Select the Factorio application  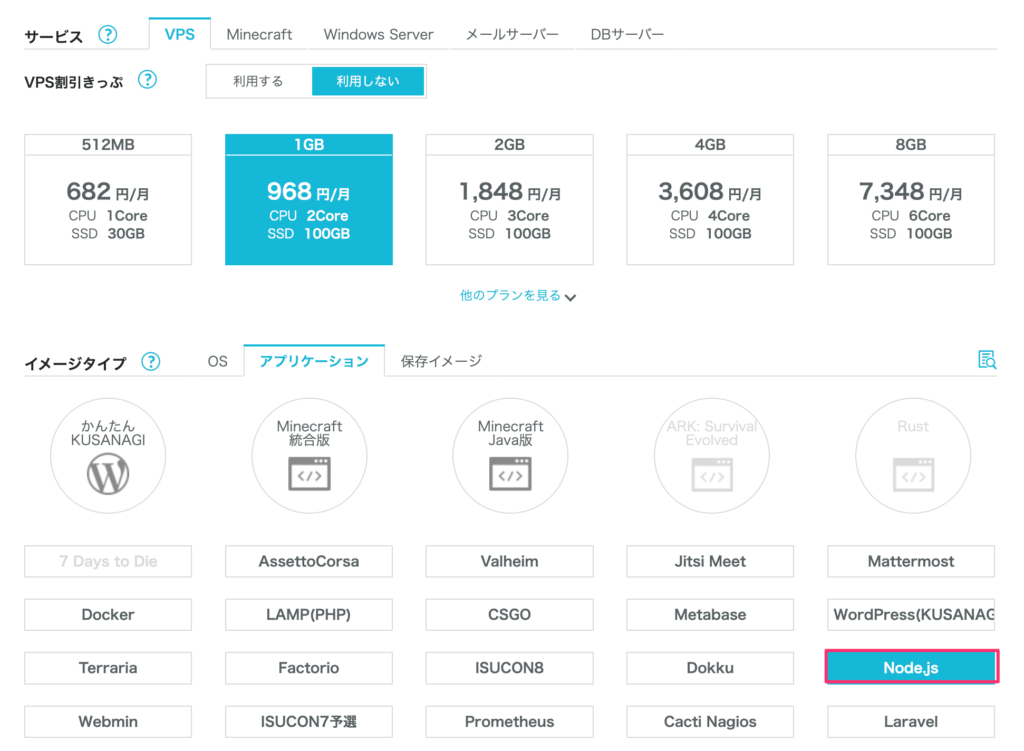309,668
